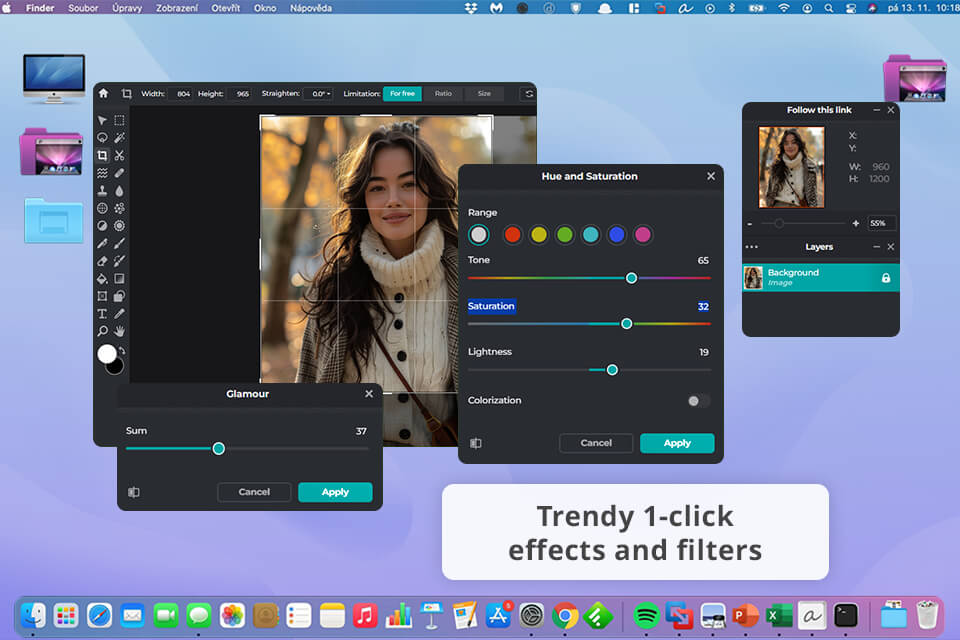This screenshot has height=640, width=960.
Task: Select the Fill bucket tool
Action: coord(102,279)
